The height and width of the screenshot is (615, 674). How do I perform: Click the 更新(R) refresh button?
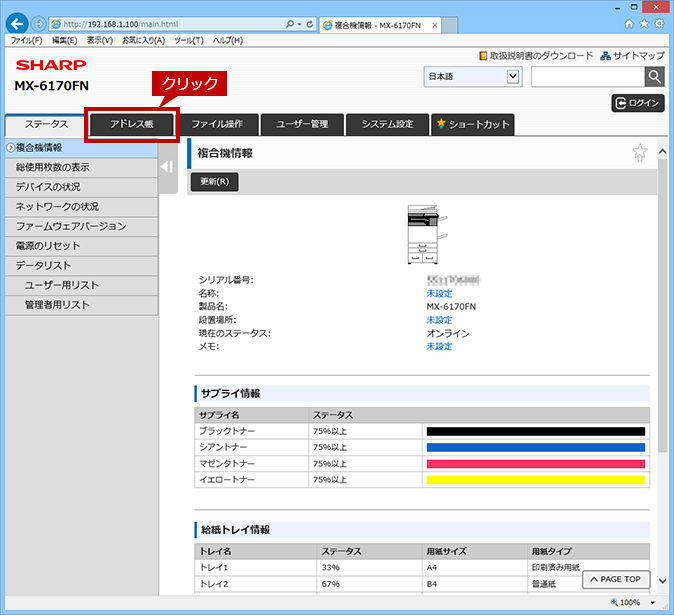[x=214, y=181]
